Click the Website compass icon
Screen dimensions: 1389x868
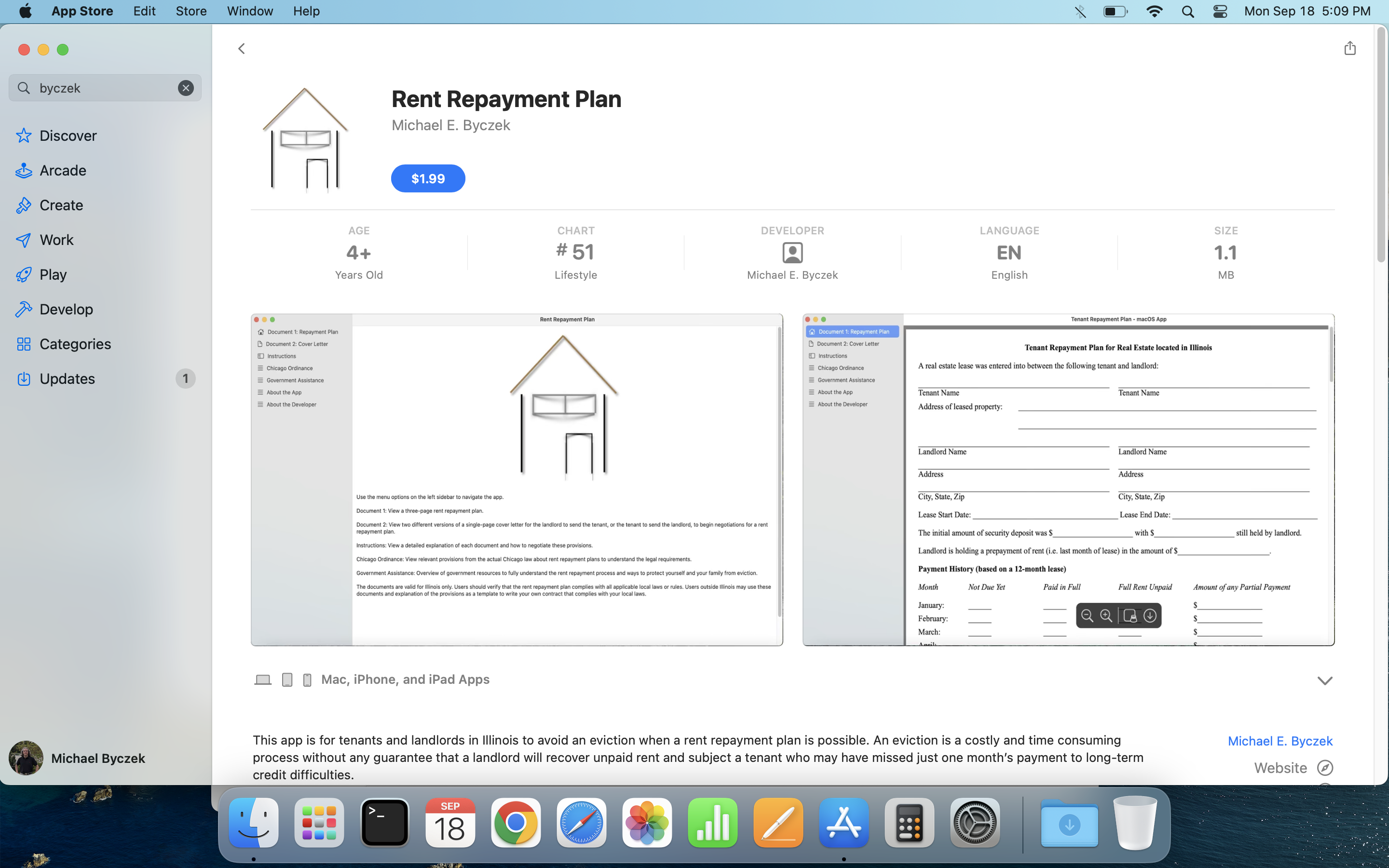(x=1325, y=768)
